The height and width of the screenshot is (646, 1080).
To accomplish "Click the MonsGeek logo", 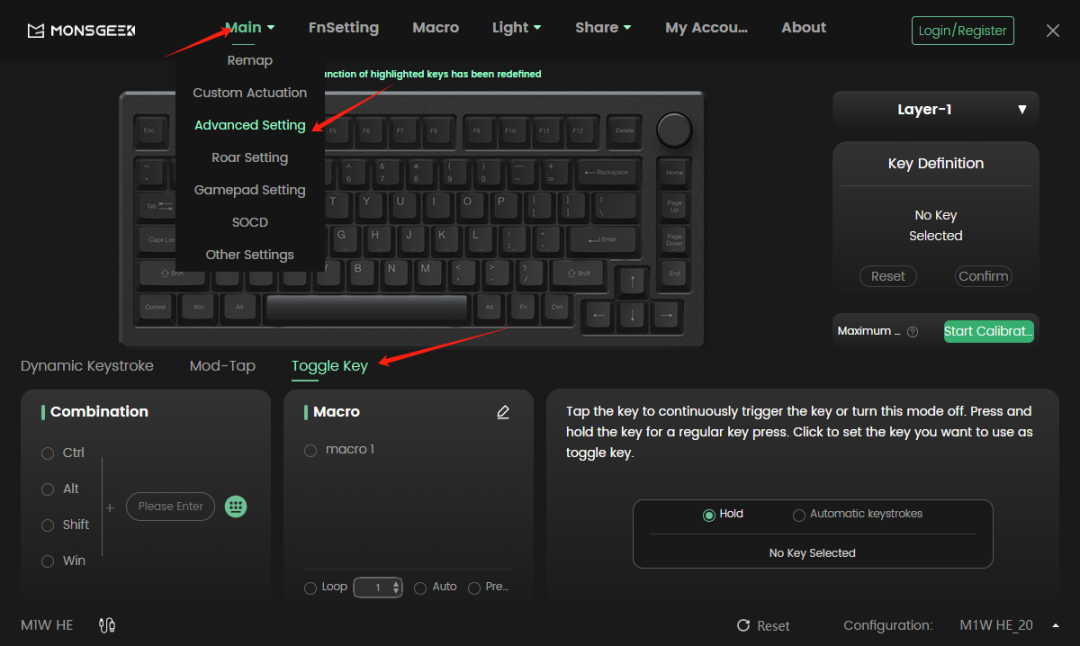I will [81, 31].
